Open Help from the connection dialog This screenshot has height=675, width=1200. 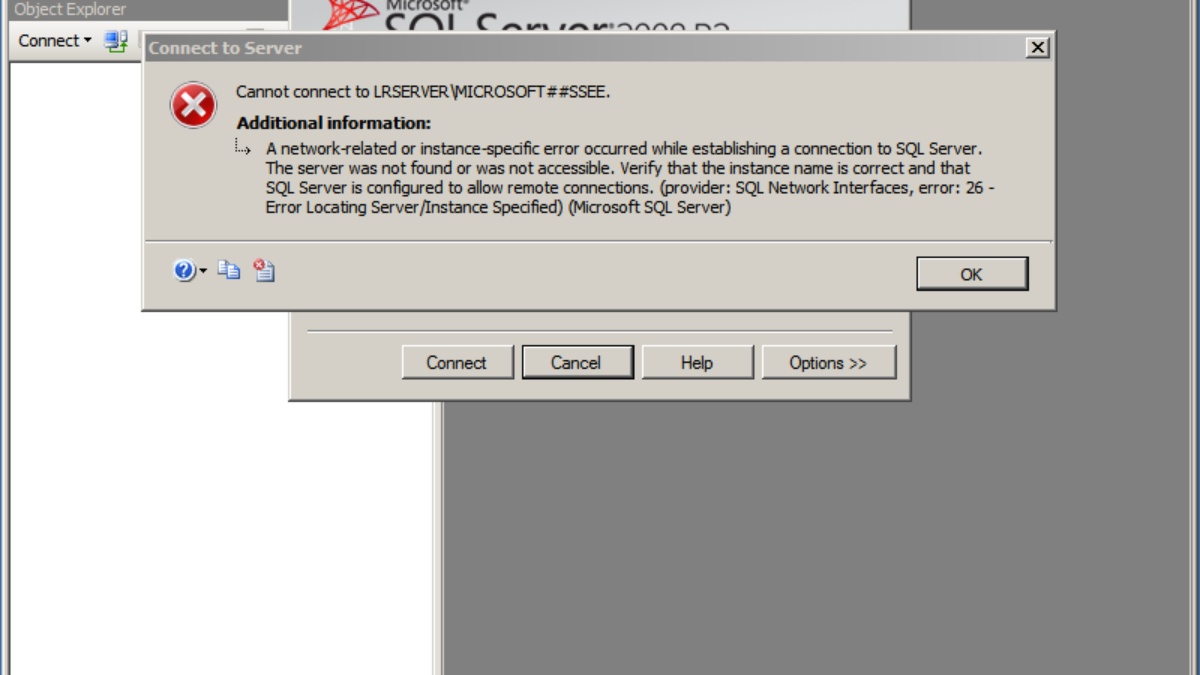click(x=697, y=363)
